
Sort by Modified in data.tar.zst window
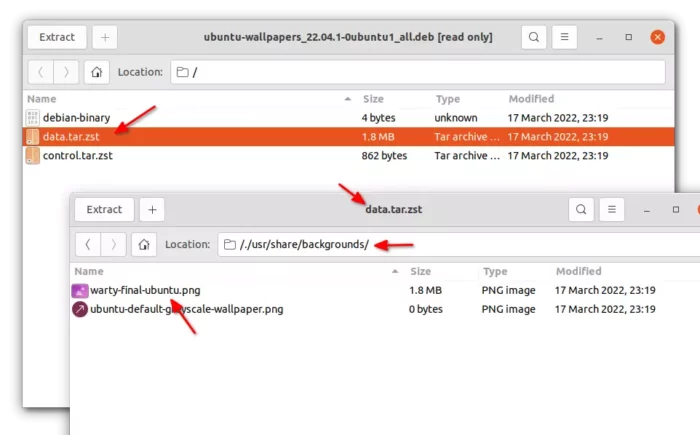click(579, 271)
